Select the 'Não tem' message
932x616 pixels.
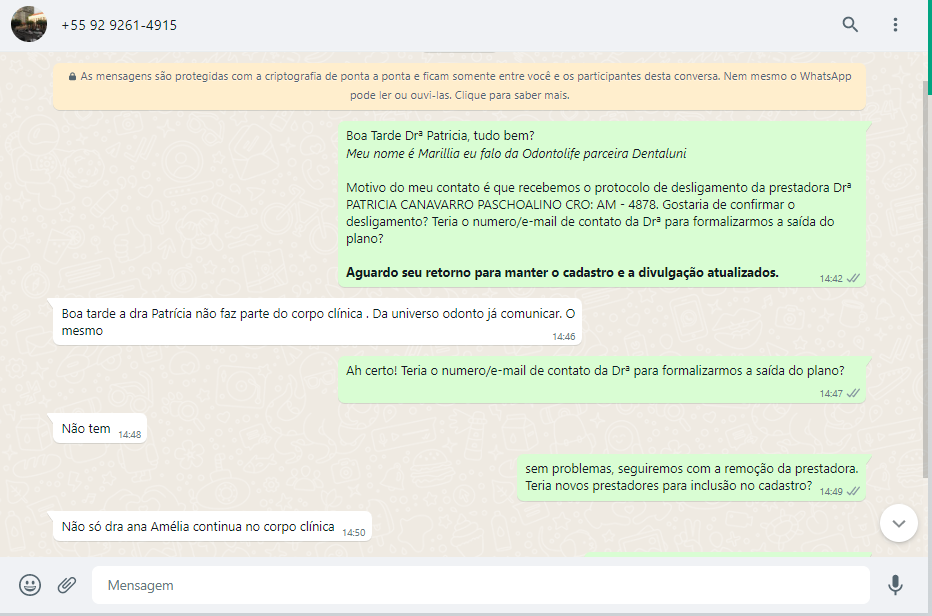(100, 428)
